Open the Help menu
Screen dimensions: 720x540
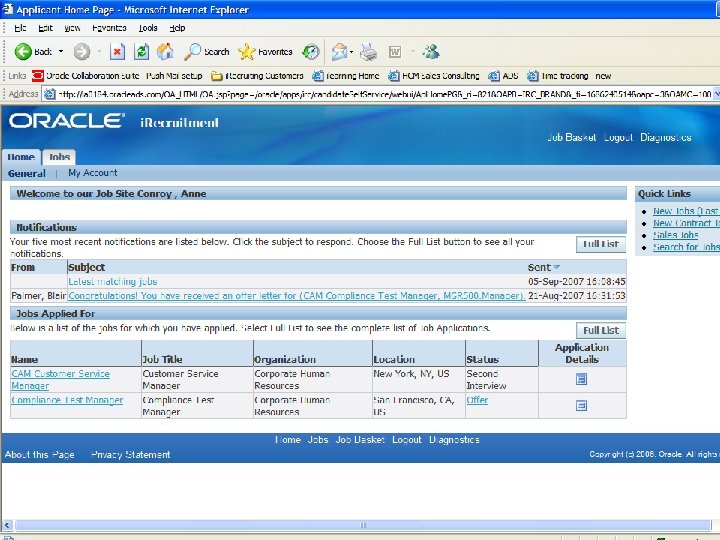177,28
